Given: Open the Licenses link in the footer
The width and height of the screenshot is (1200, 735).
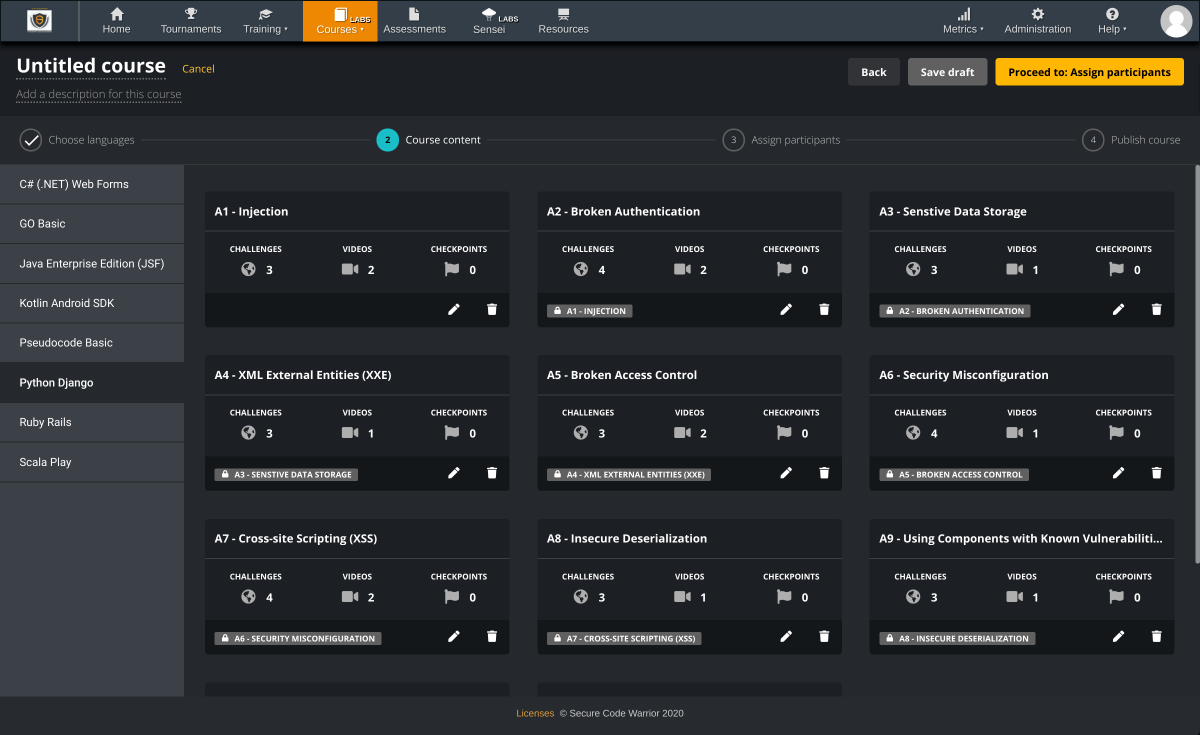Looking at the screenshot, I should 535,713.
